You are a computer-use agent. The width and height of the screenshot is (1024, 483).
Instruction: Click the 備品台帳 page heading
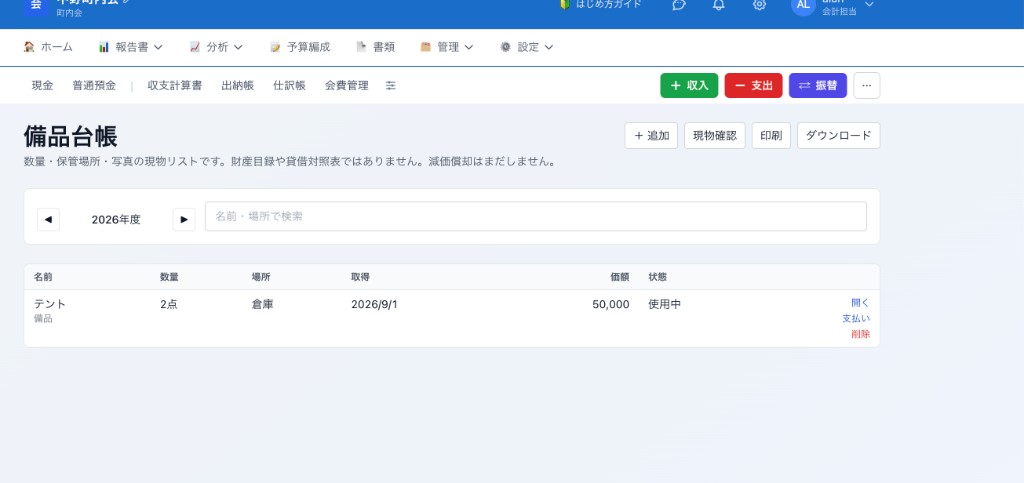click(x=71, y=137)
